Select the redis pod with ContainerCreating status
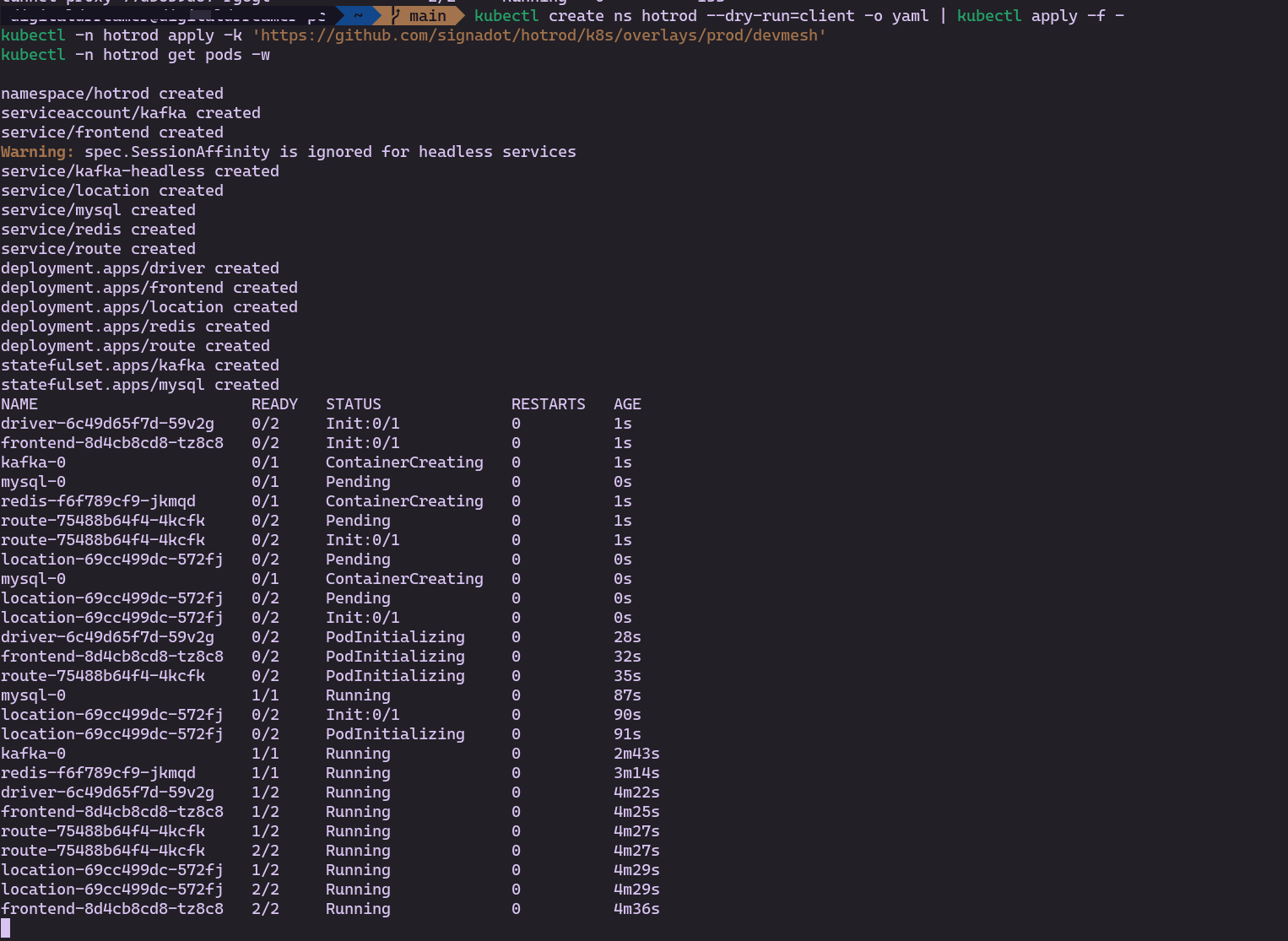The image size is (1288, 941). pos(98,500)
